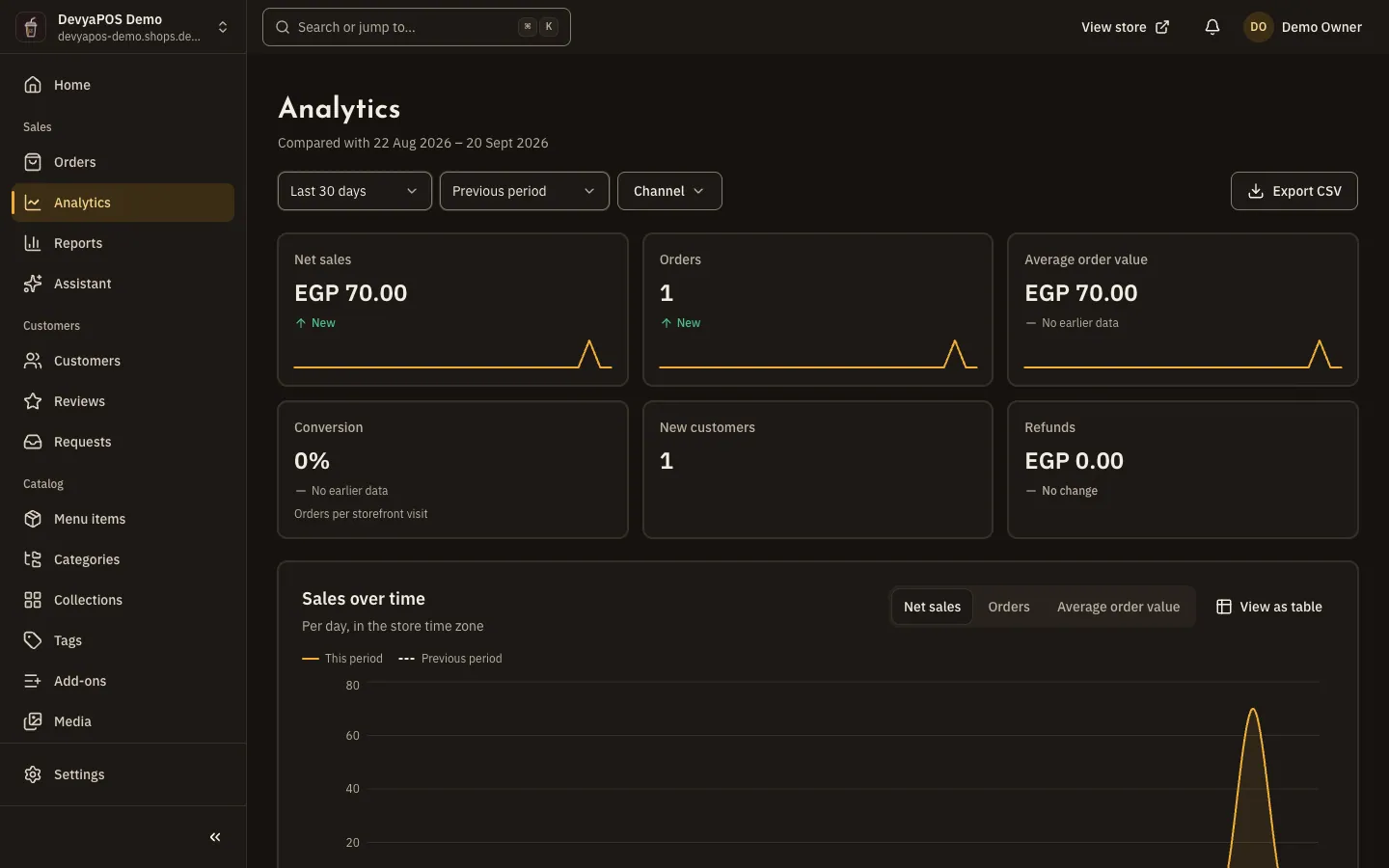Image resolution: width=1389 pixels, height=868 pixels.
Task: Click the external link icon beside View store
Action: 1162,27
